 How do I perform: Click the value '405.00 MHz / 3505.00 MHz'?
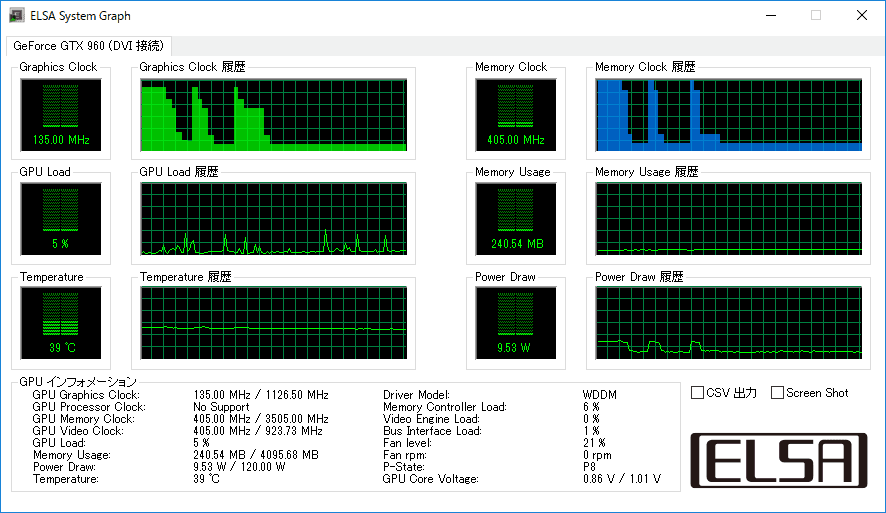coord(260,419)
